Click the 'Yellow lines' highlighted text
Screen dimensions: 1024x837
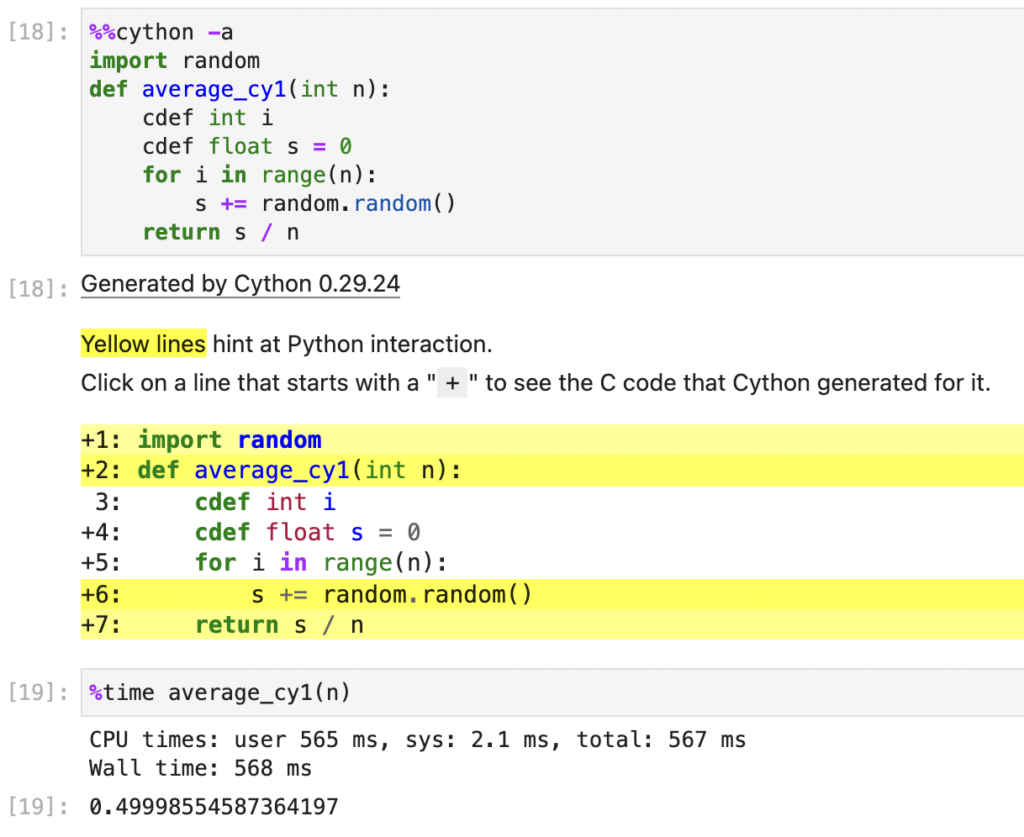click(144, 344)
